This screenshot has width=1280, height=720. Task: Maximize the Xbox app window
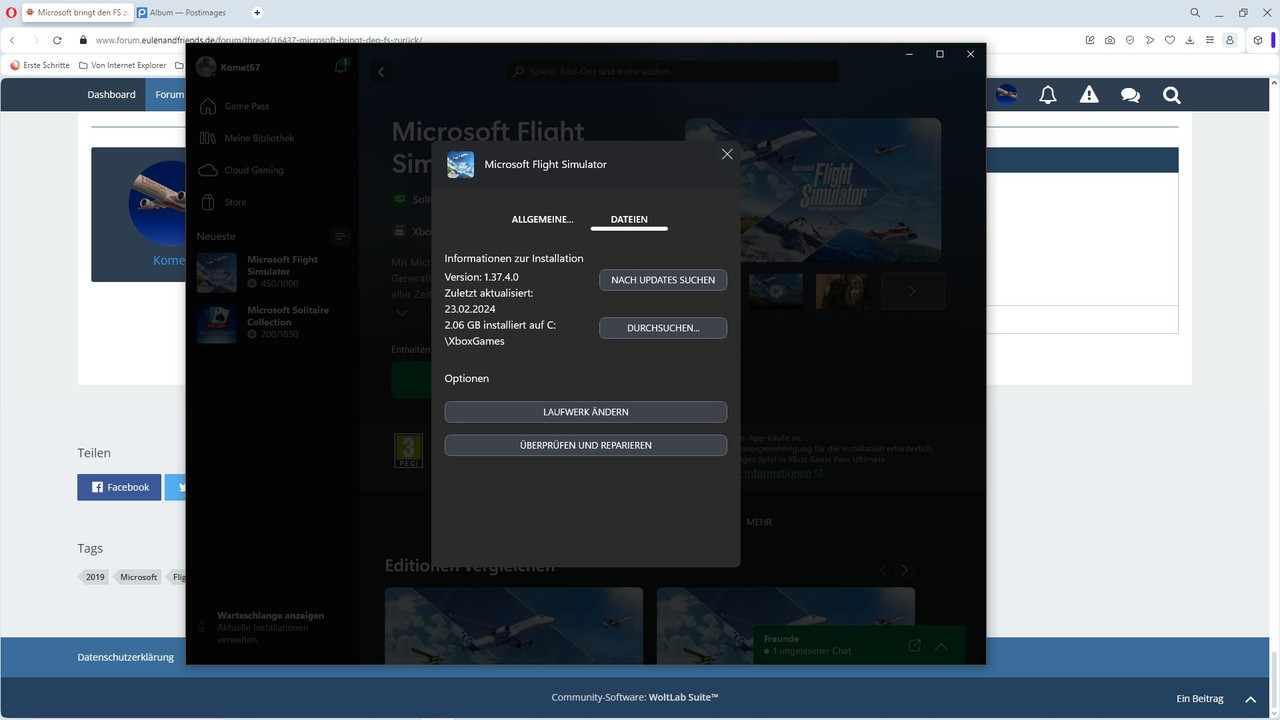tap(940, 54)
